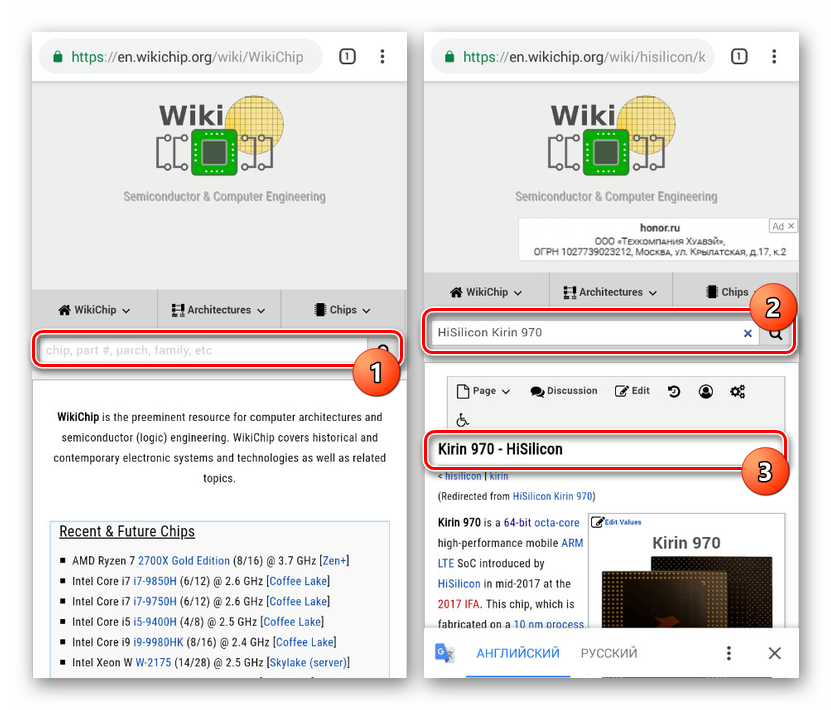Image resolution: width=831 pixels, height=710 pixels.
Task: Click the Edit page button
Action: [632, 391]
